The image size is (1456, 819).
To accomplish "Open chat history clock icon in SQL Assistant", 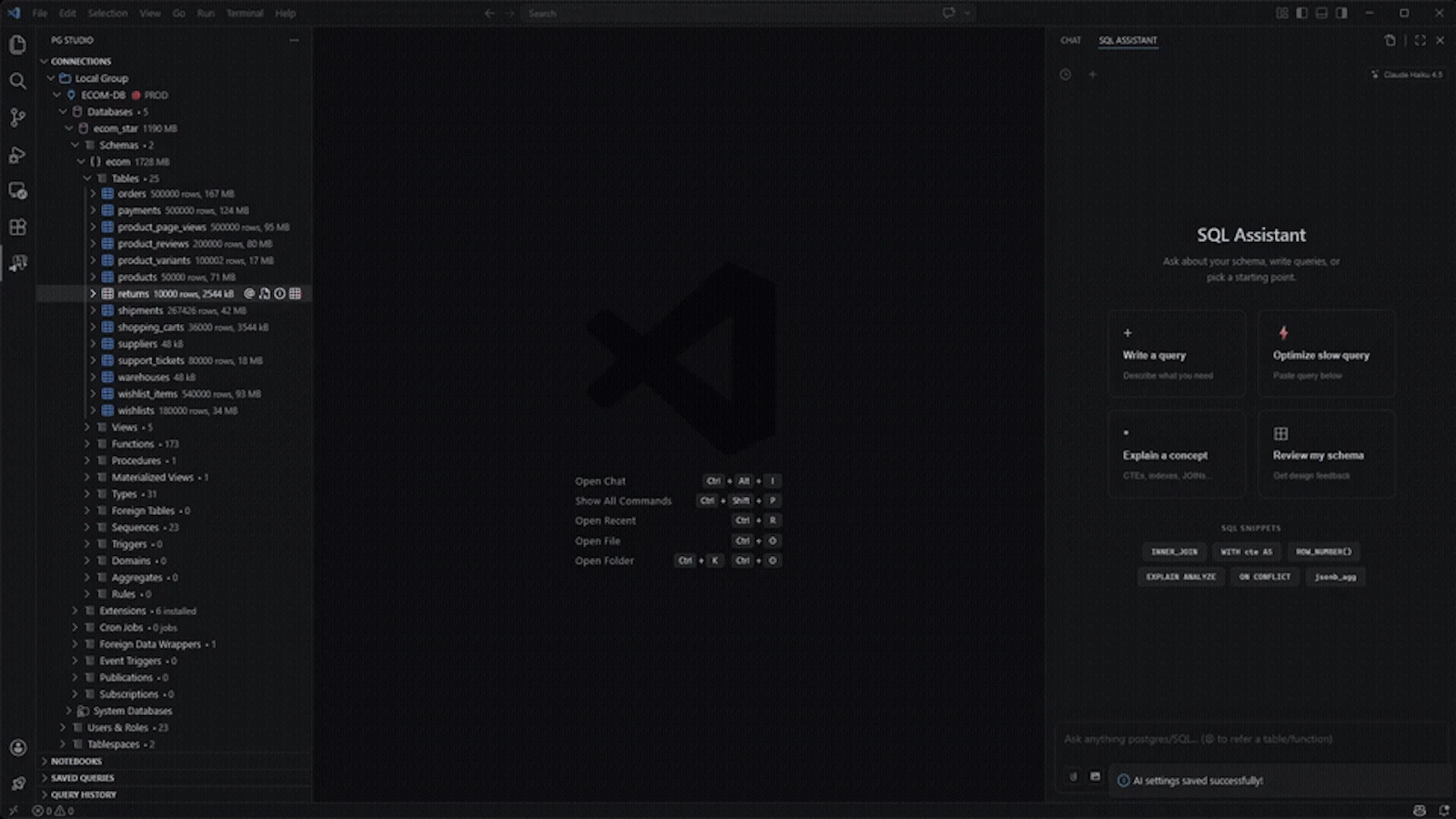I will coord(1066,75).
